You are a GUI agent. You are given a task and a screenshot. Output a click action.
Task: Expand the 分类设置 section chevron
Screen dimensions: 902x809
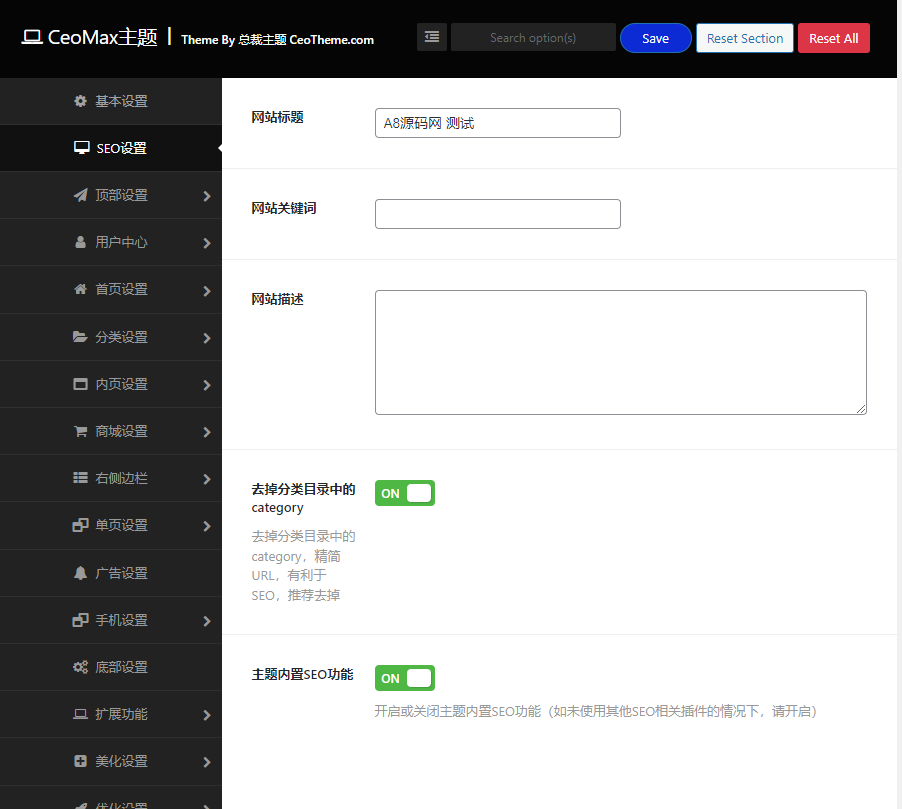coord(208,337)
